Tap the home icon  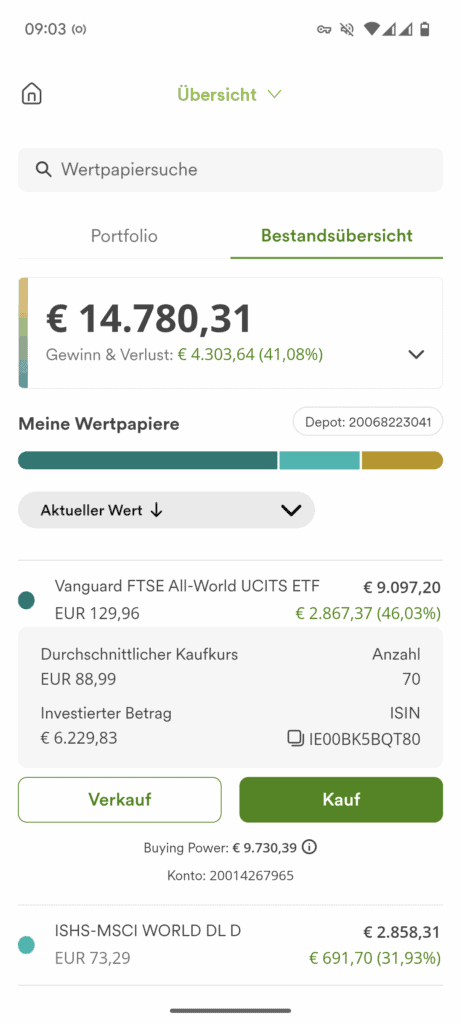click(31, 94)
